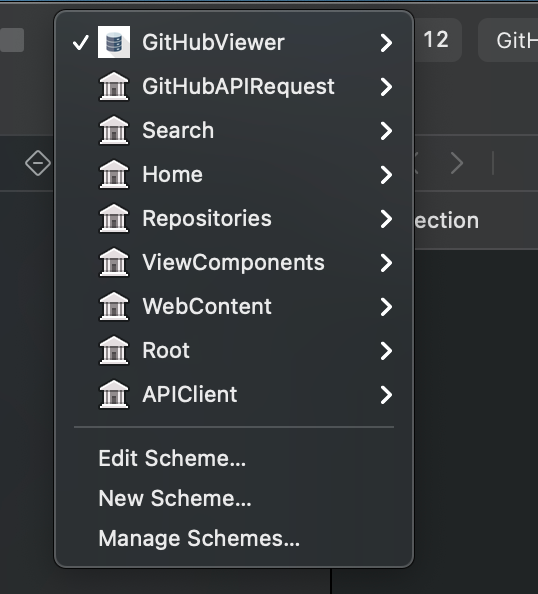
Task: Click the ViewComponents scheme library icon
Action: point(114,262)
